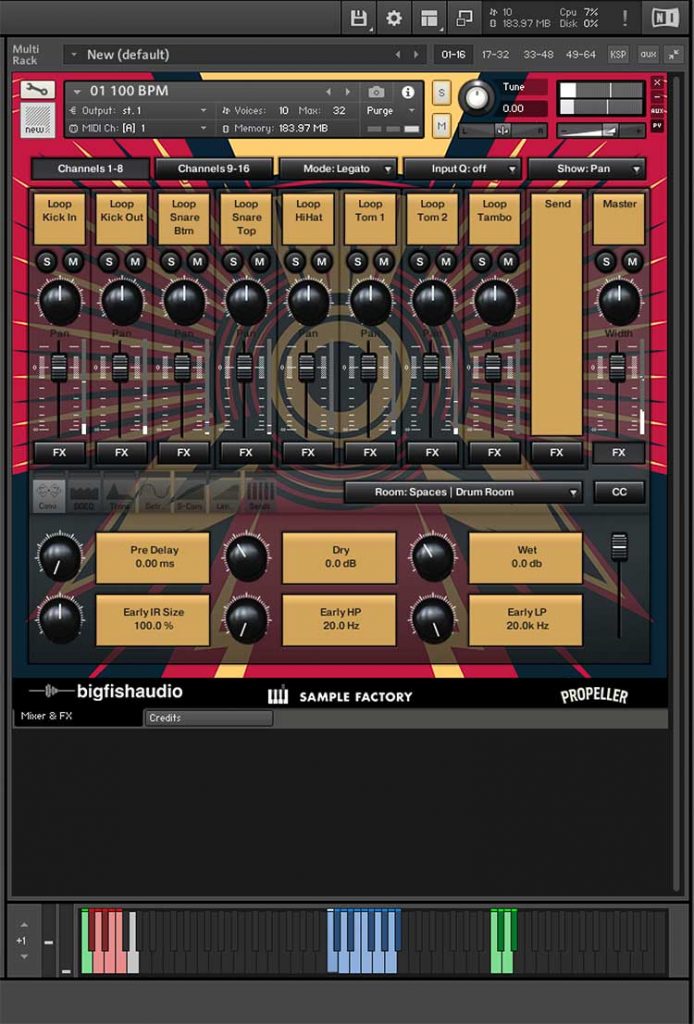The width and height of the screenshot is (694, 1024).
Task: Mute the Master channel
Action: tap(632, 262)
